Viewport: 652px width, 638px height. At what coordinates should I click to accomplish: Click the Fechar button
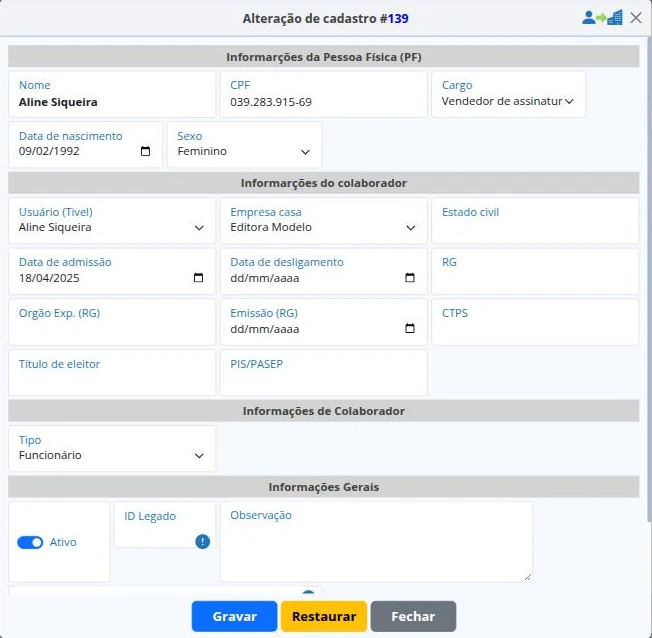(413, 616)
